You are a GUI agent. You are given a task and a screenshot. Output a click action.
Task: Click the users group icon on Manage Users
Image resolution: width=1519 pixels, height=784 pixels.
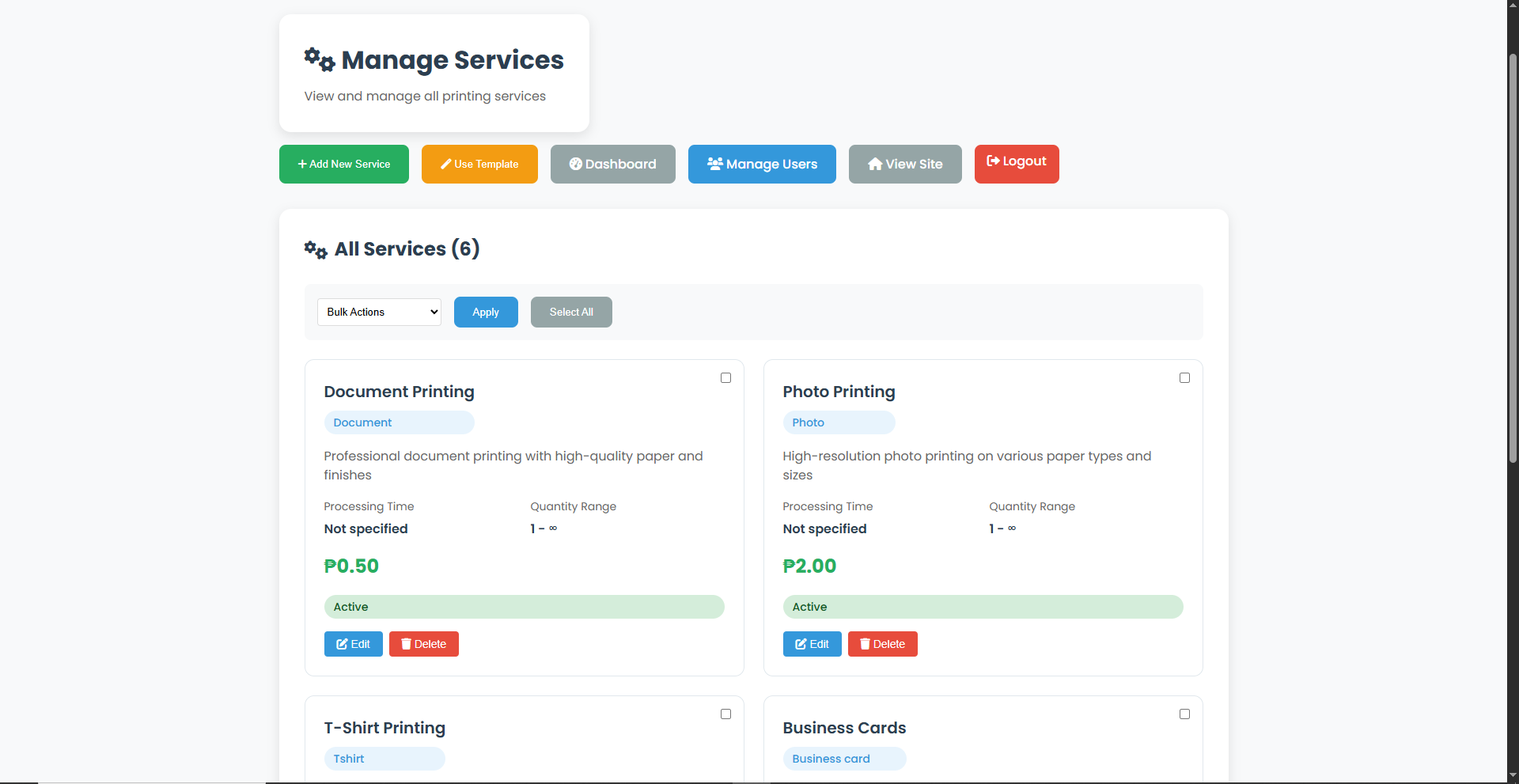pyautogui.click(x=715, y=164)
